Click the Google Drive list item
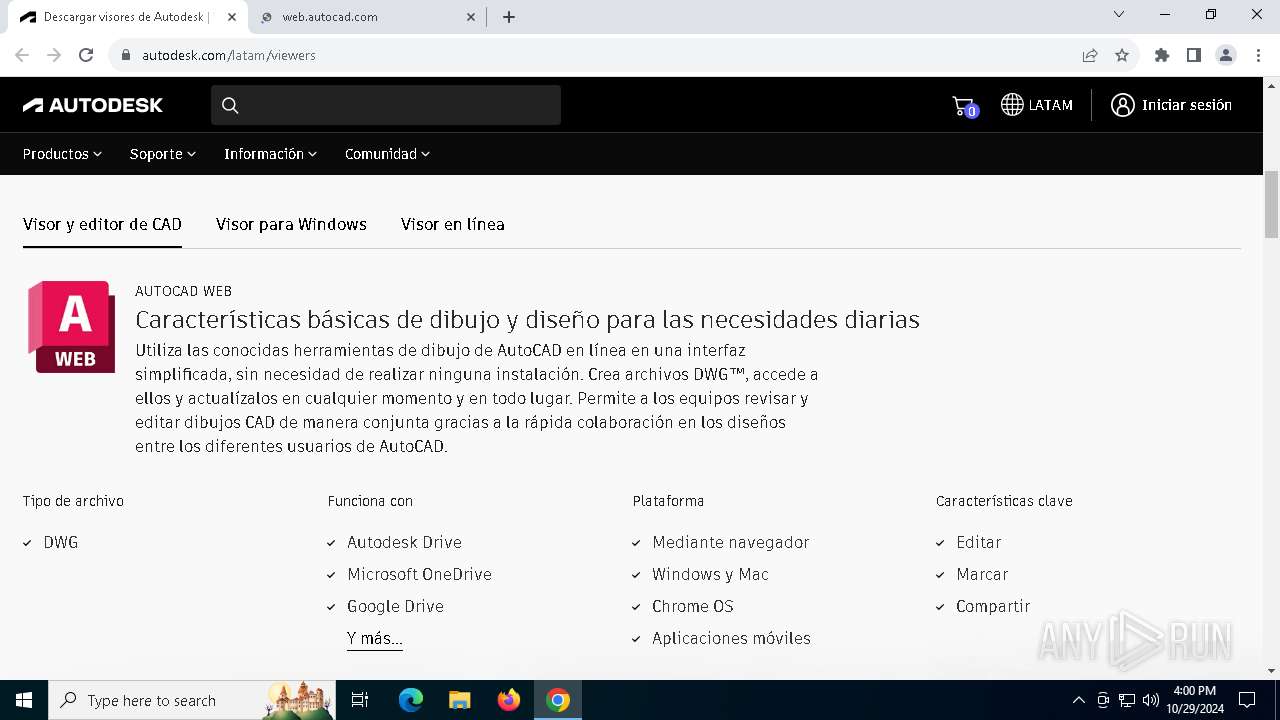This screenshot has height=720, width=1280. tap(395, 606)
